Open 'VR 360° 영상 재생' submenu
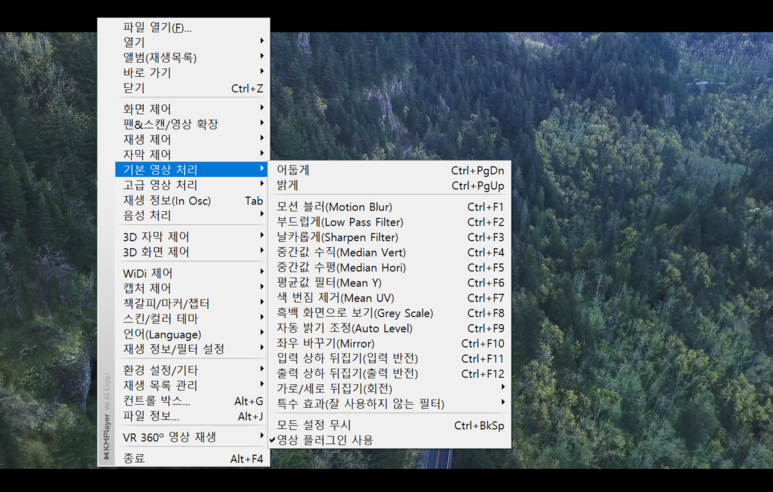 (191, 437)
